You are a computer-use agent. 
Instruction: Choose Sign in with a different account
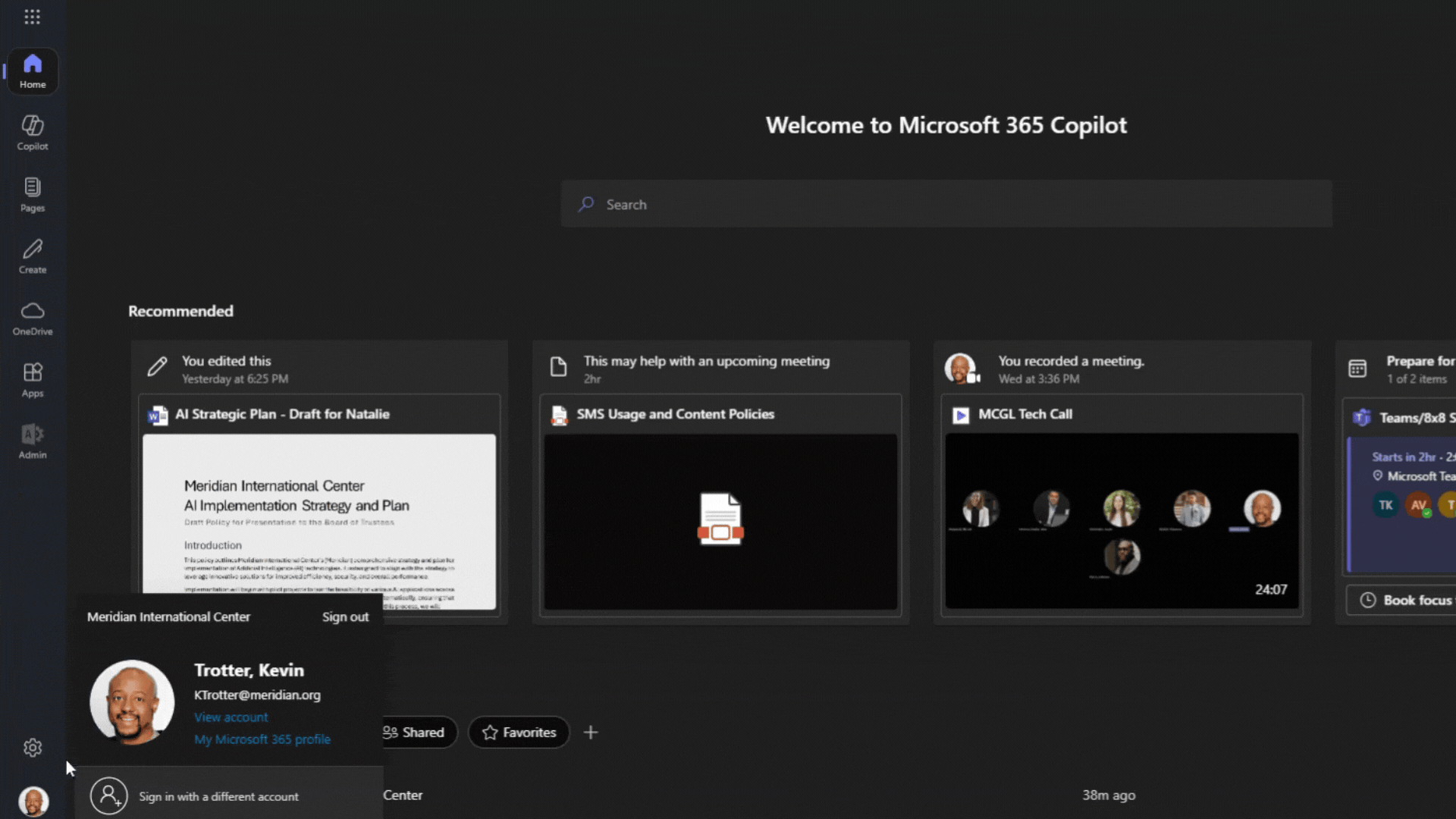coord(218,797)
